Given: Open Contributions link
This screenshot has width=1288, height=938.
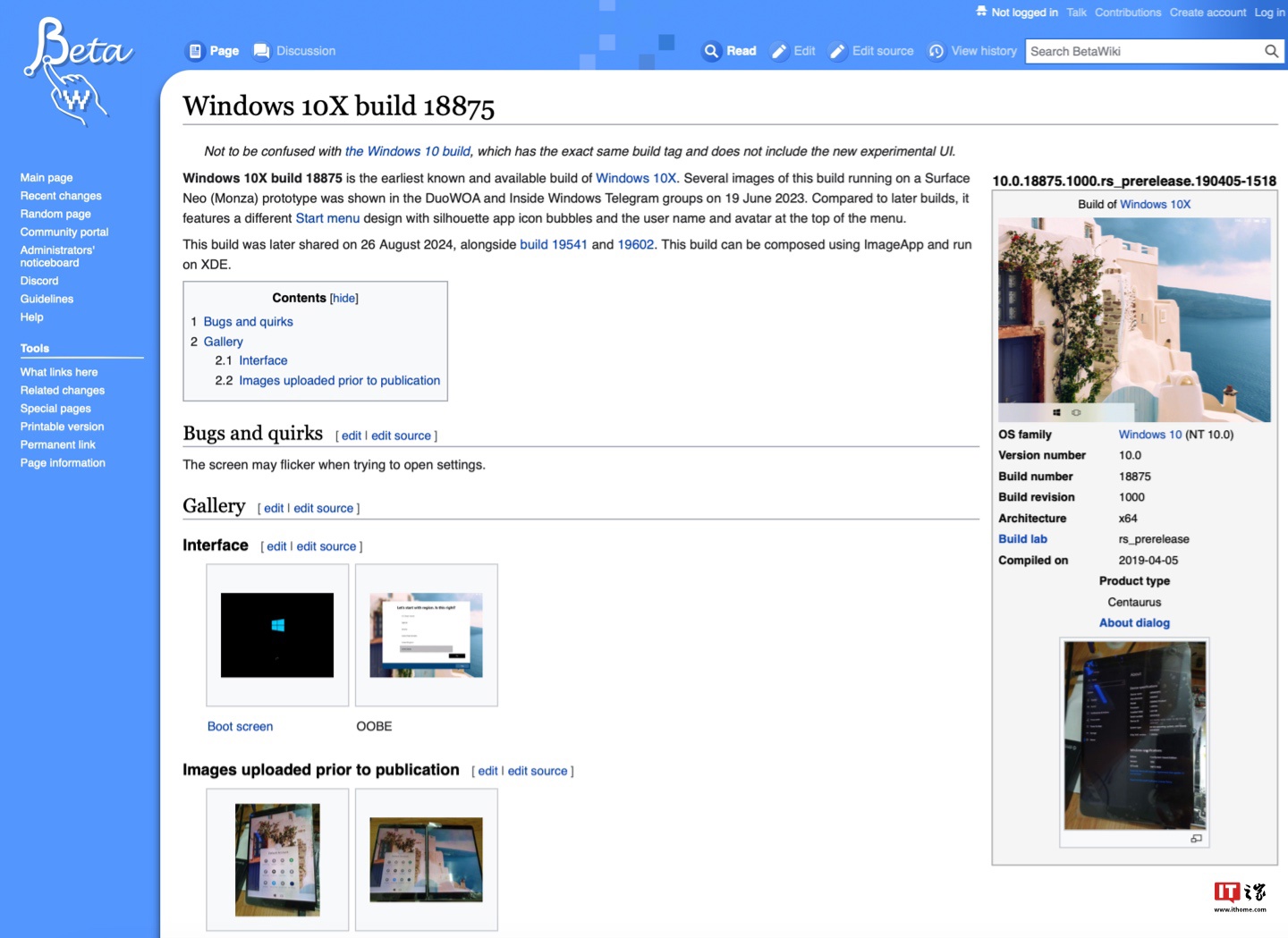Looking at the screenshot, I should point(1128,13).
